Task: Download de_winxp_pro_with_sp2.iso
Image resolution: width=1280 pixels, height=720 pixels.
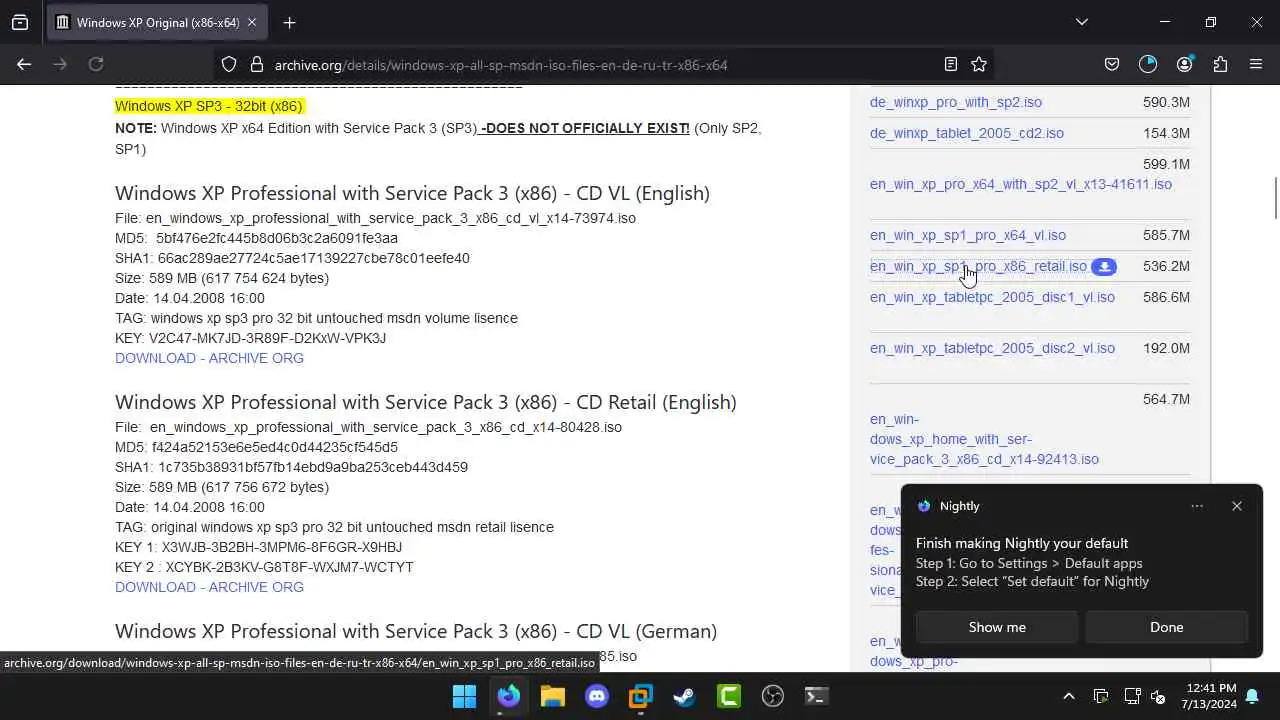Action: pyautogui.click(x=956, y=102)
